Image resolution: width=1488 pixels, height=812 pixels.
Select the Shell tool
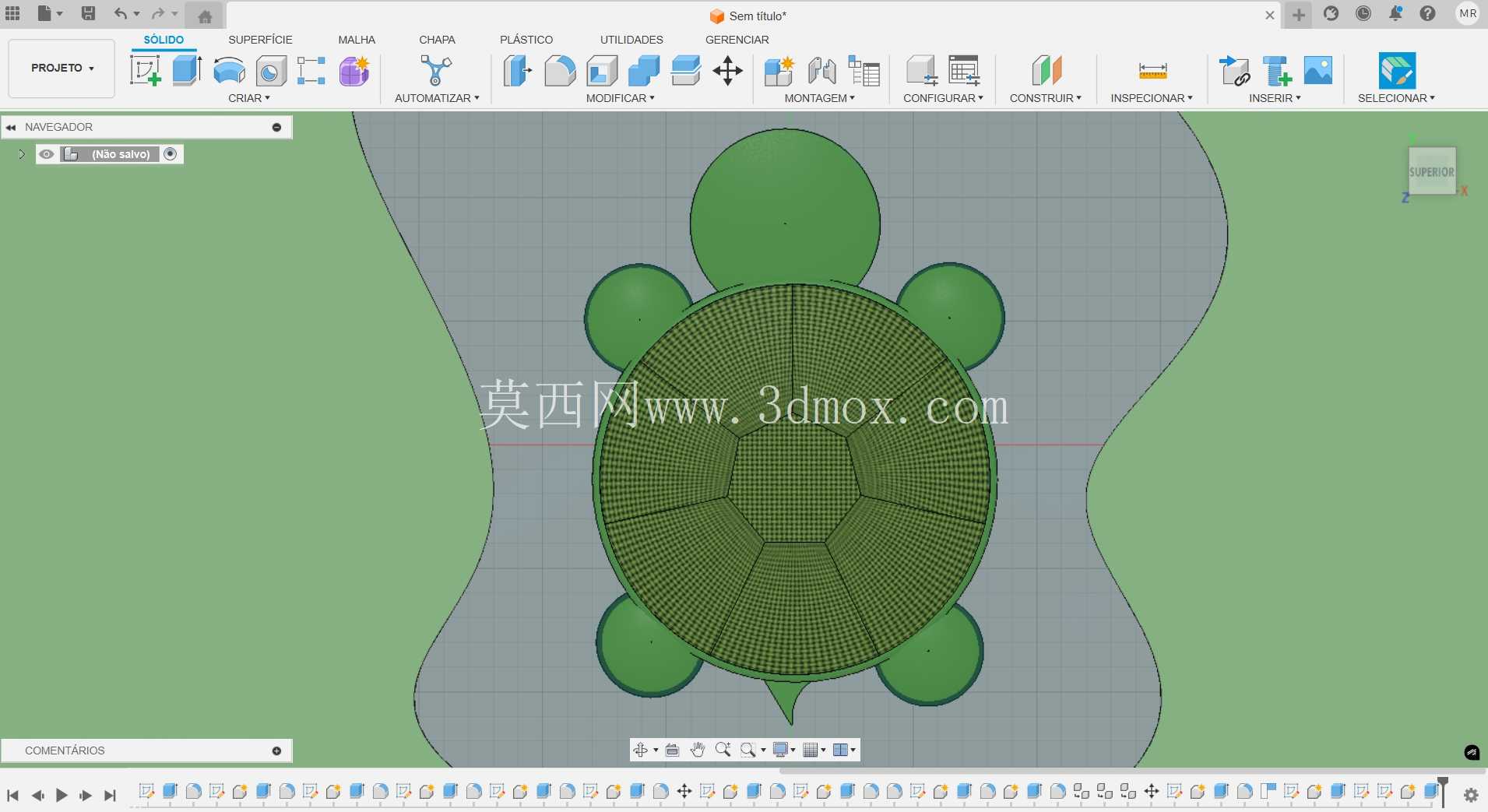tap(602, 71)
